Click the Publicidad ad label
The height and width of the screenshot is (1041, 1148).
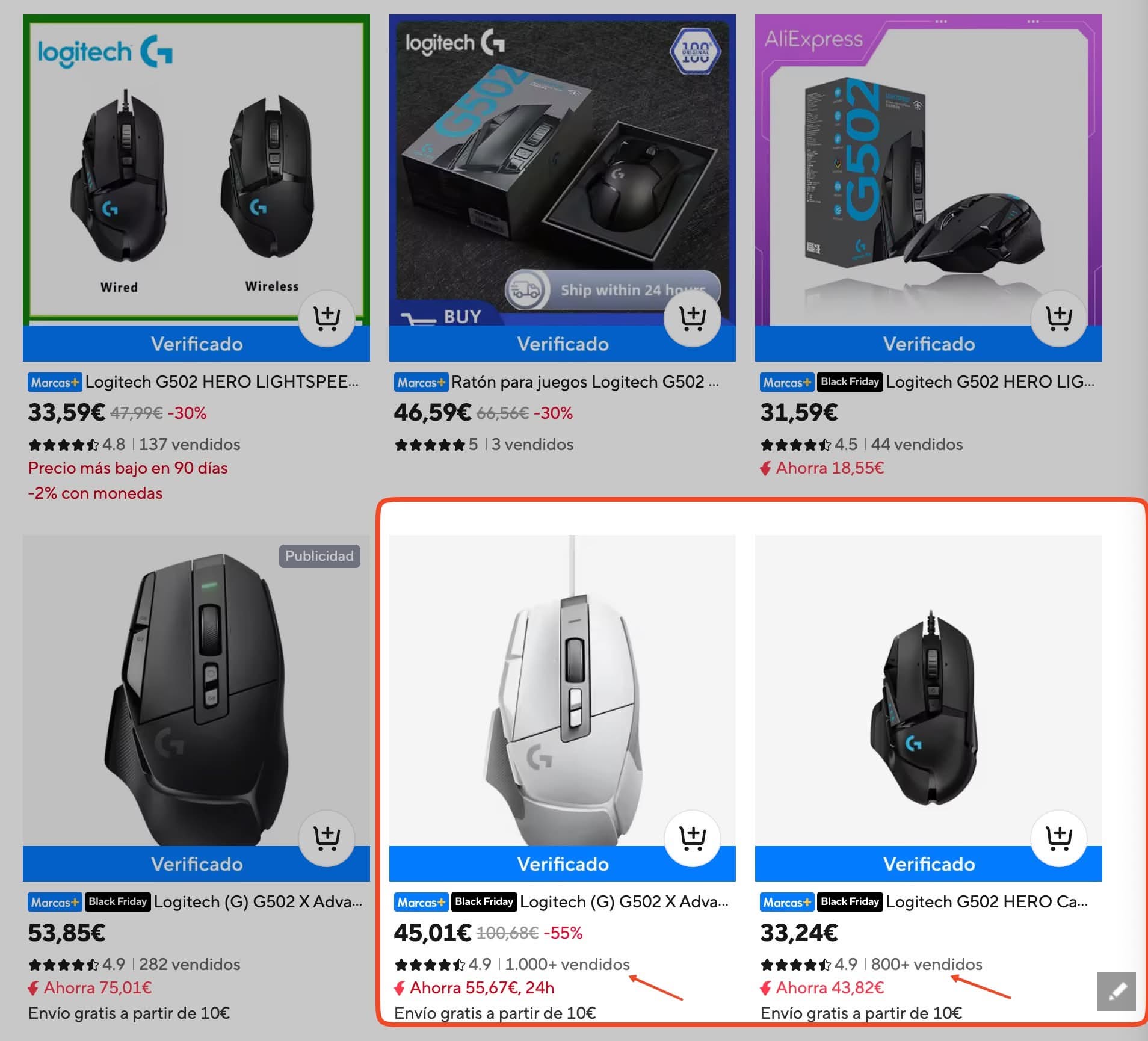319,556
